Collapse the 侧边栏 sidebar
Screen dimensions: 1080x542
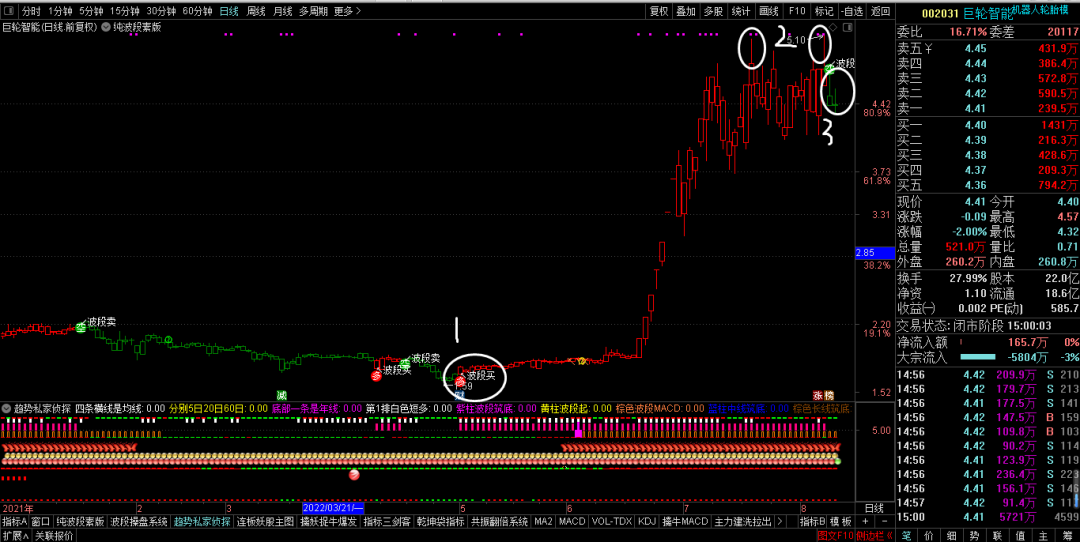(x=875, y=535)
